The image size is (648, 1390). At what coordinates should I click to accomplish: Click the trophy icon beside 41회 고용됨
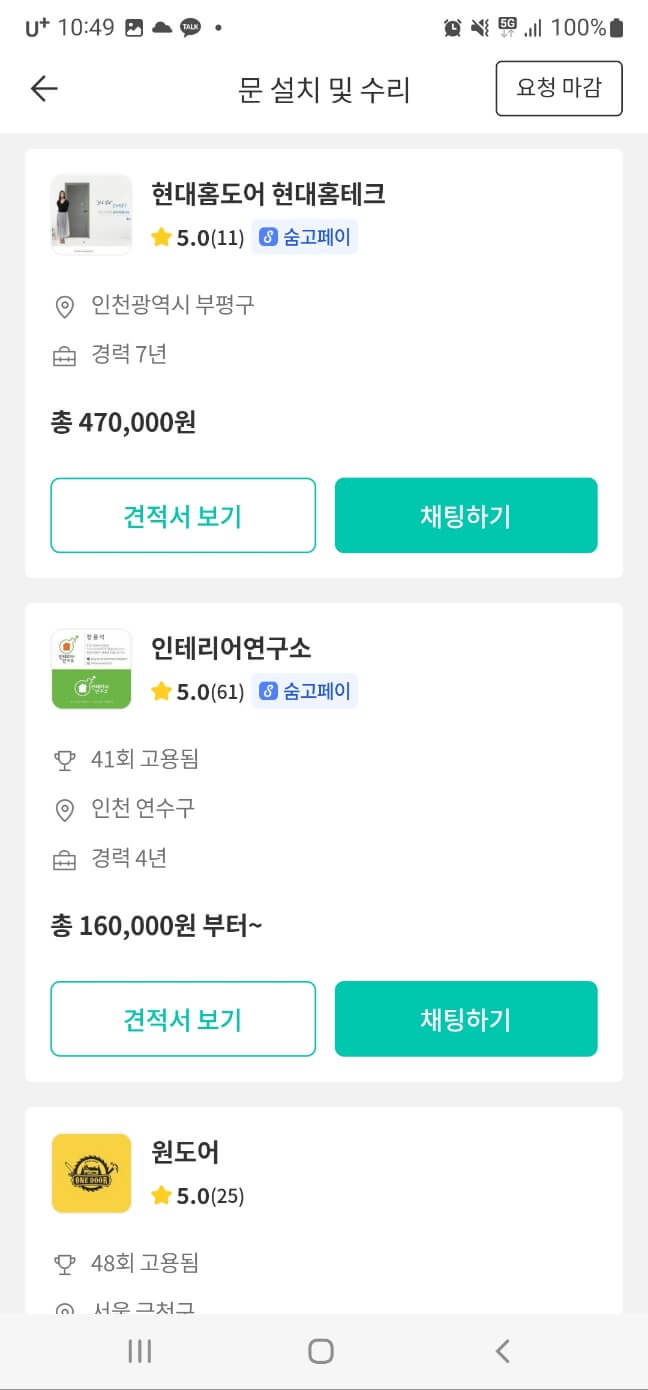63,759
